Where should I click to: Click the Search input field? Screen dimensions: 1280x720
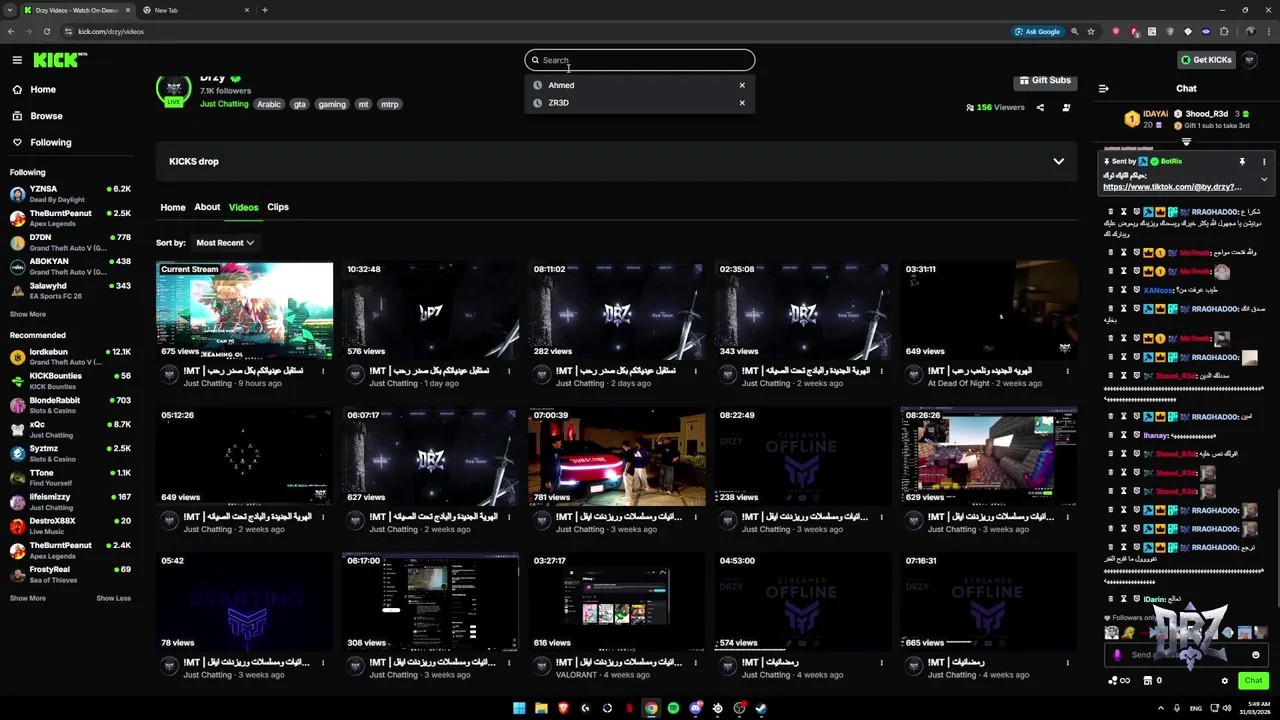pyautogui.click(x=640, y=60)
